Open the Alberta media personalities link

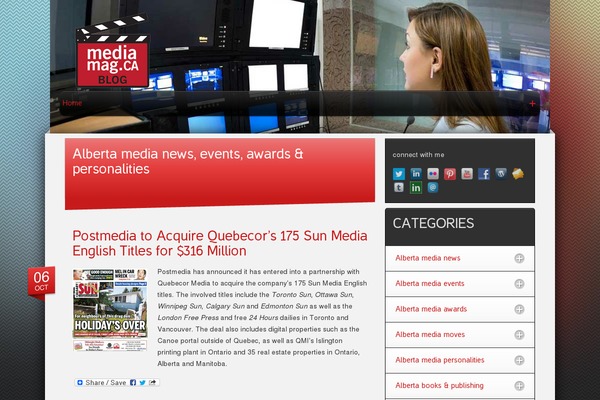click(x=440, y=360)
